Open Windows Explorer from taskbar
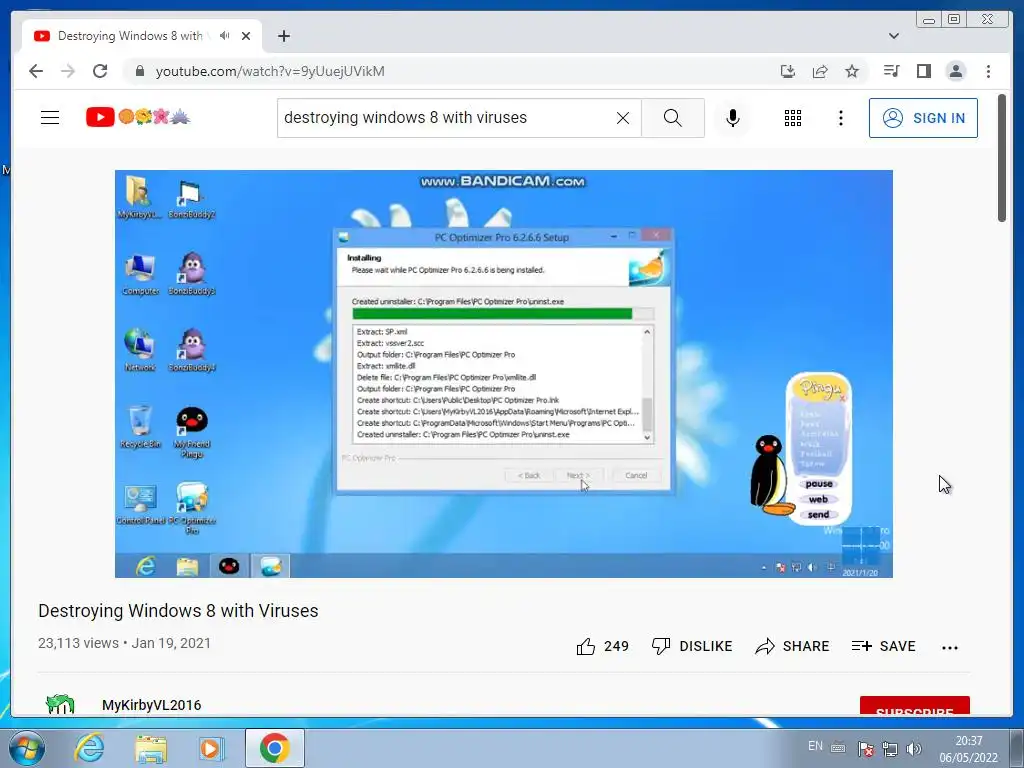This screenshot has width=1024, height=768. click(x=150, y=748)
